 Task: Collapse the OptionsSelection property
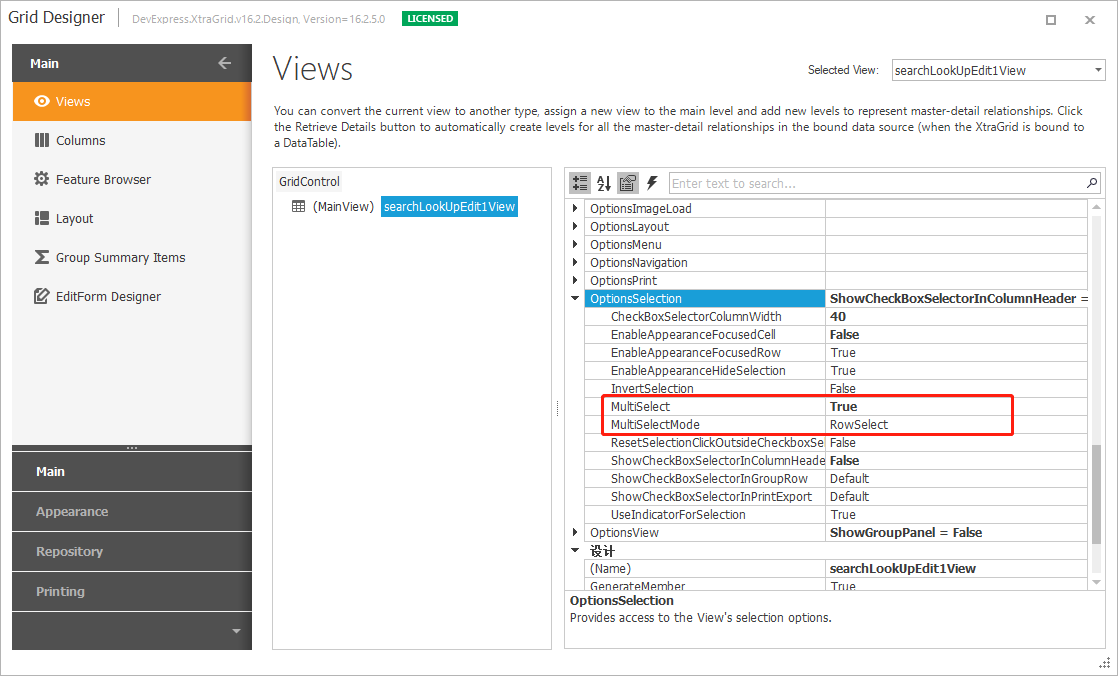pyautogui.click(x=575, y=298)
